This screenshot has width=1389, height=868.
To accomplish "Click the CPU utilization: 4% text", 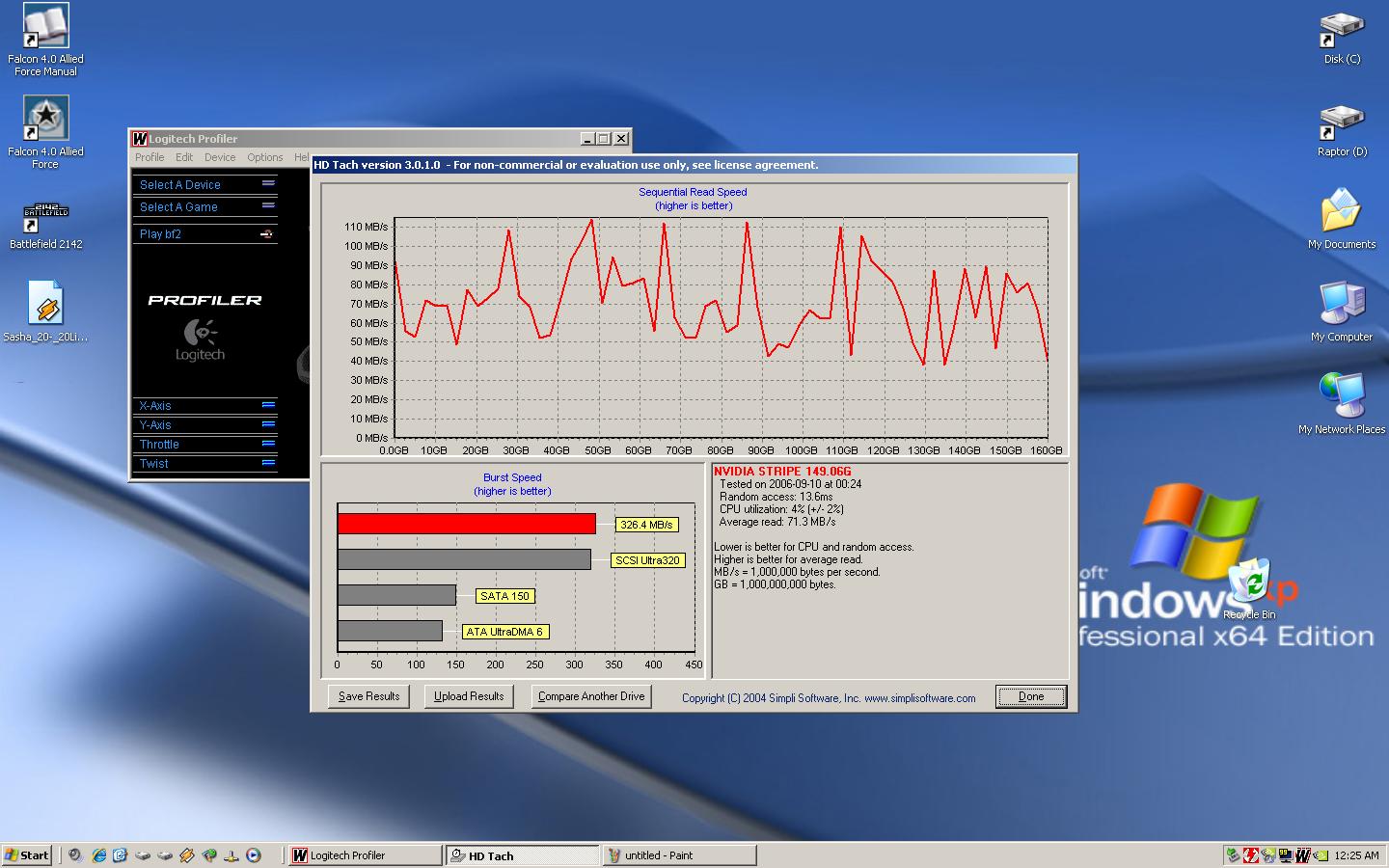I will pos(781,509).
